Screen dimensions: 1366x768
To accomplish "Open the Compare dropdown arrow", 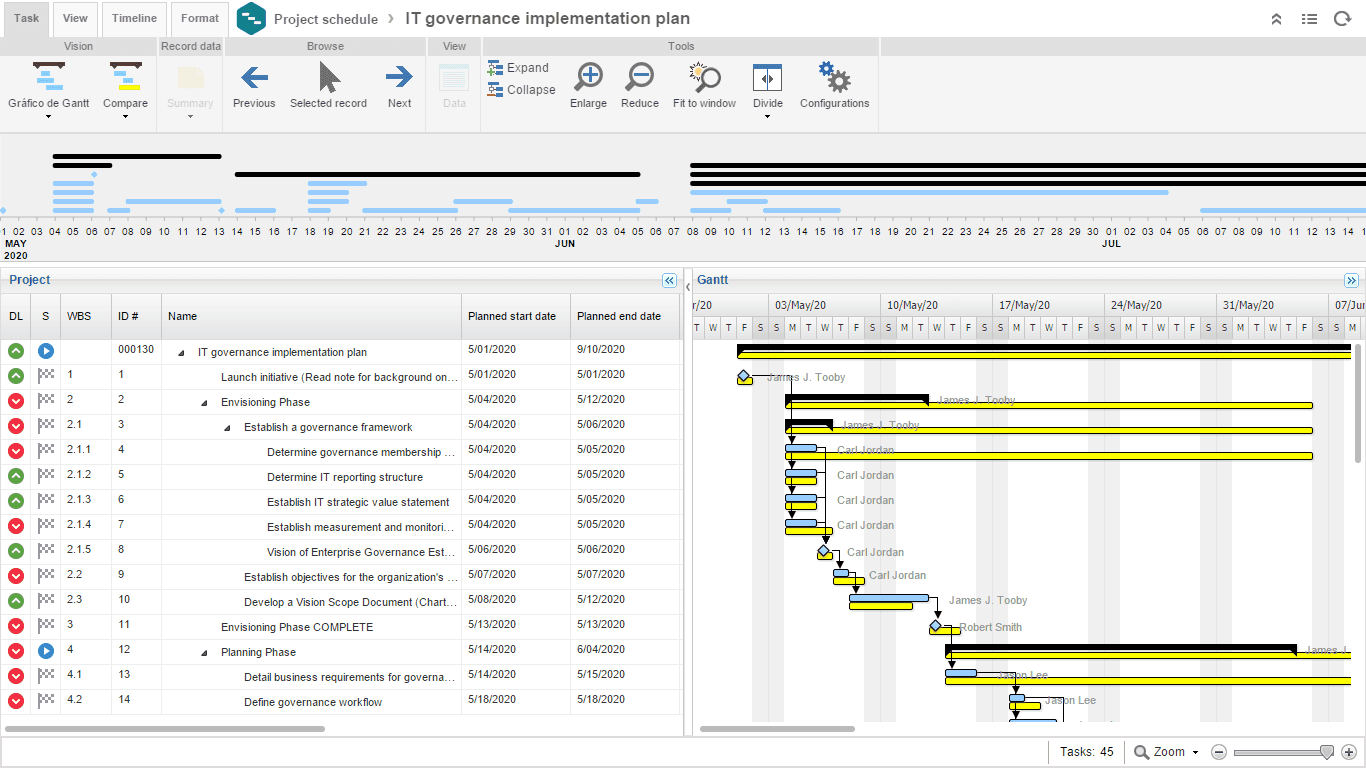I will coord(125,117).
